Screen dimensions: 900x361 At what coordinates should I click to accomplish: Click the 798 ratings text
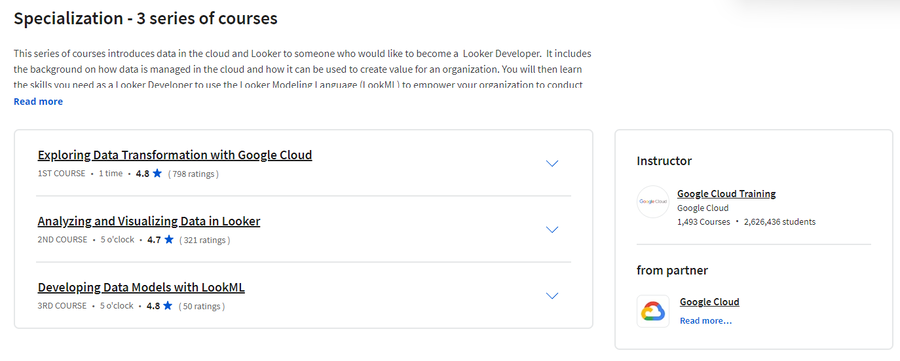tap(193, 174)
